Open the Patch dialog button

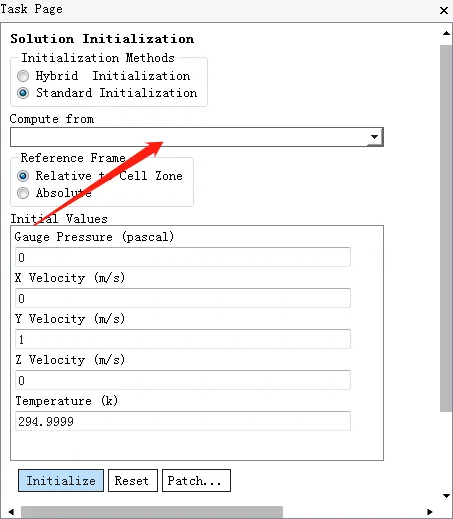pyautogui.click(x=196, y=481)
